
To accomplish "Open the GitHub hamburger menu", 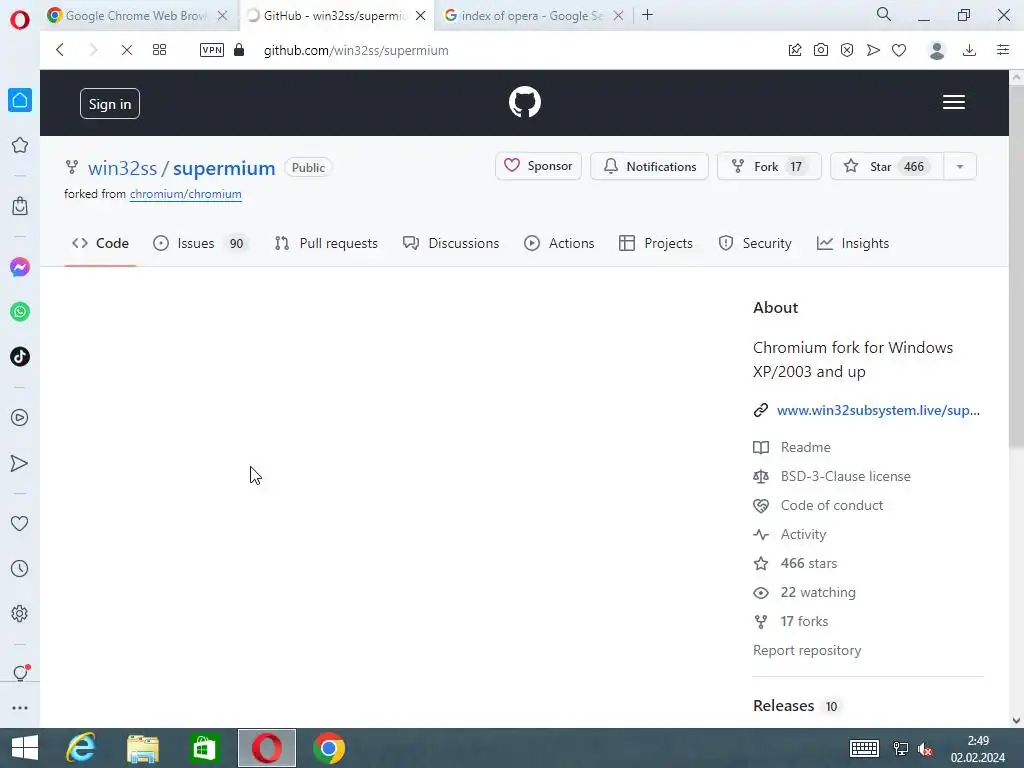I will (x=953, y=102).
